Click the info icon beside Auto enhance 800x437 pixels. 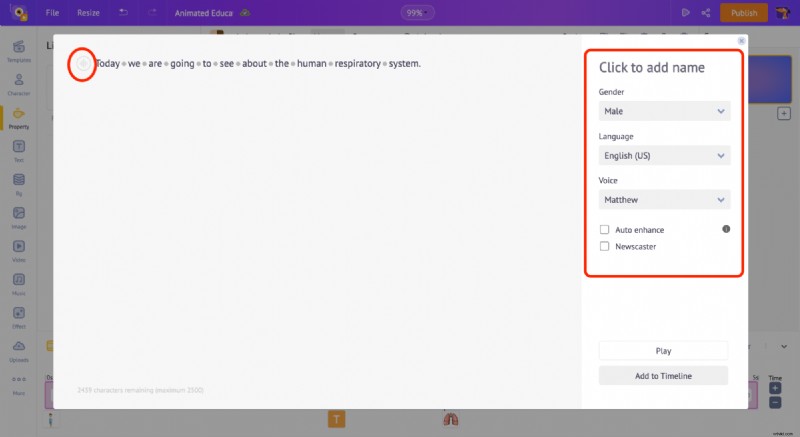726,229
